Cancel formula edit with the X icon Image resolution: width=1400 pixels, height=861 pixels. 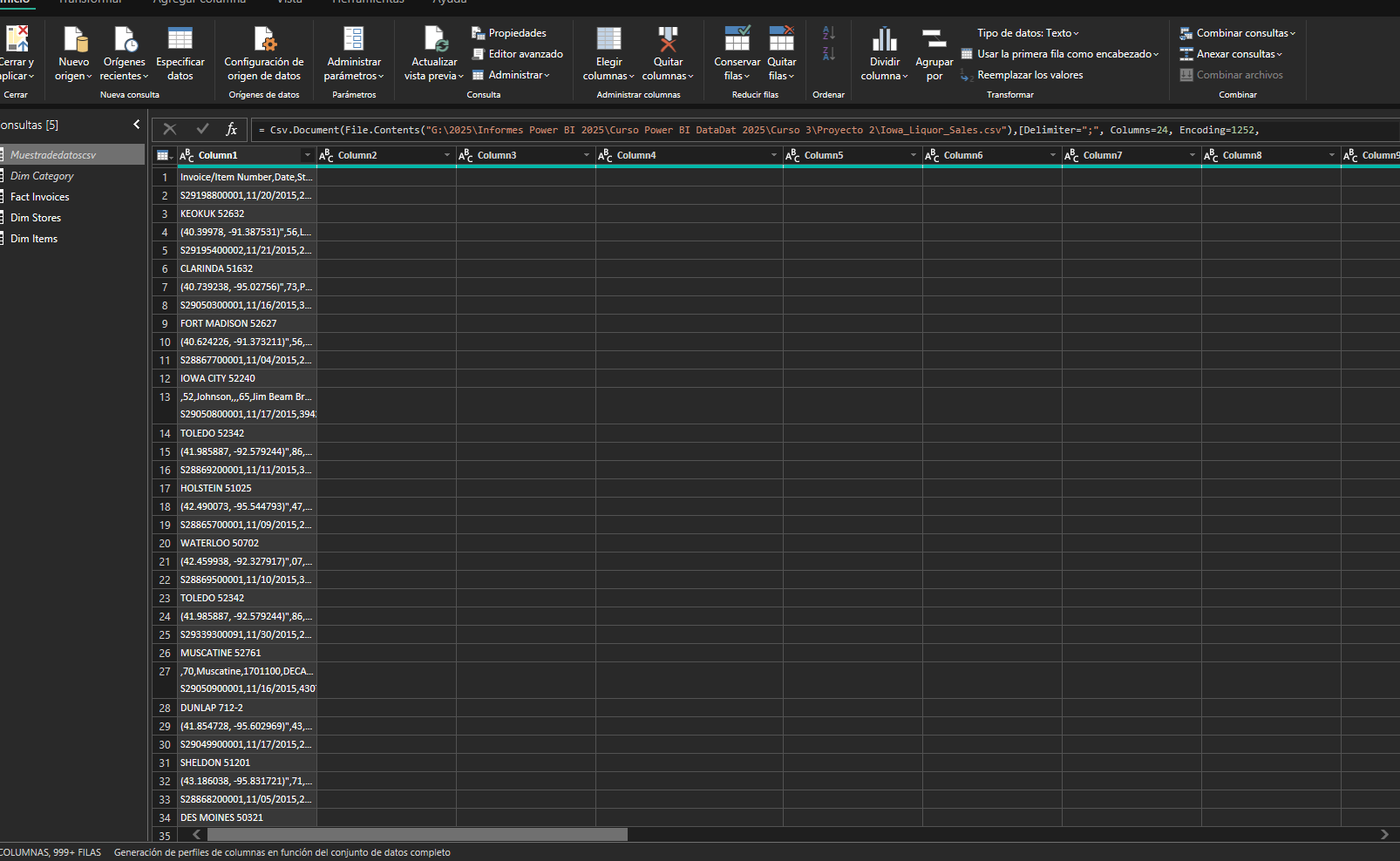170,129
